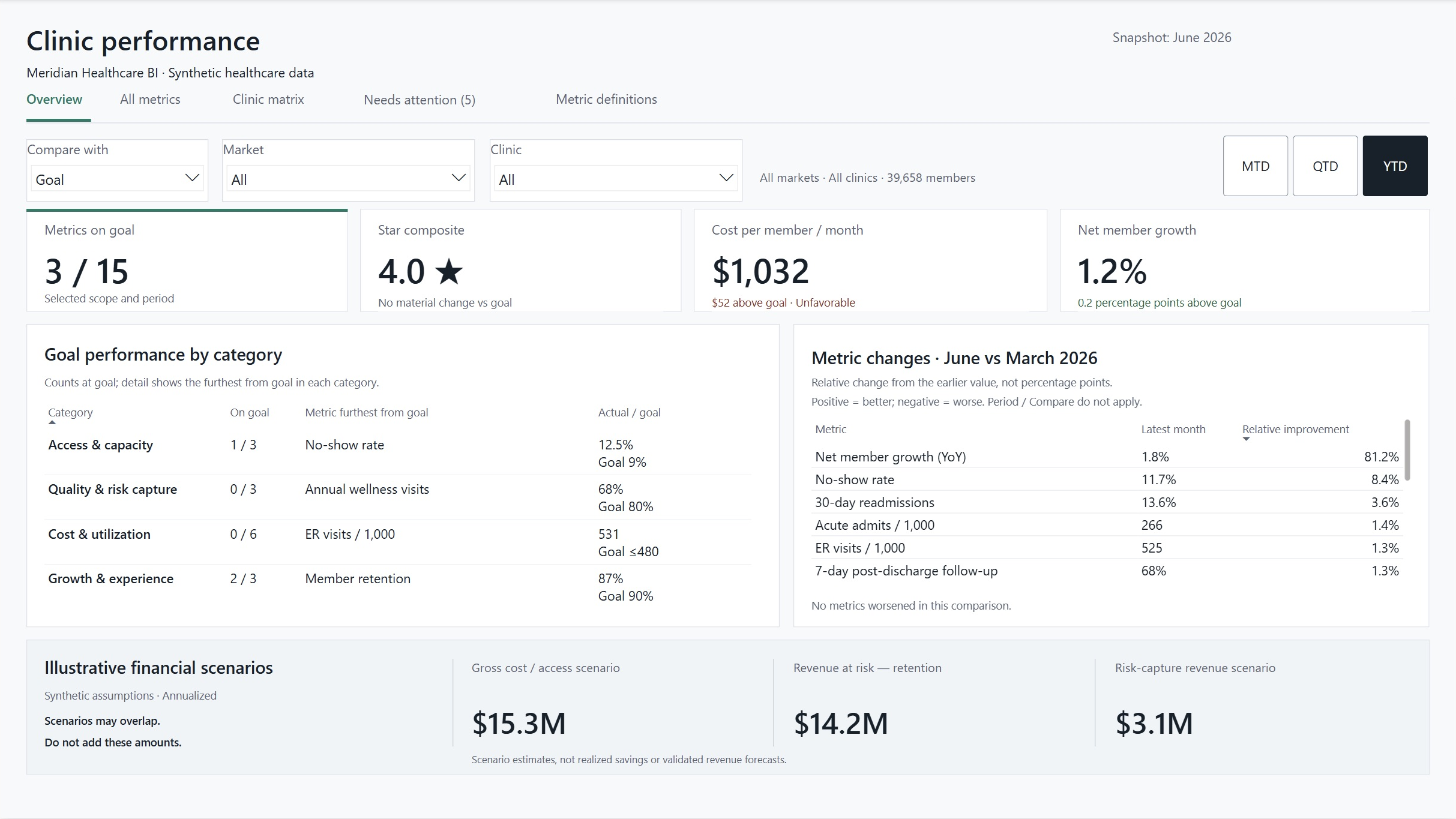
Task: Open the Metric definitions tab
Action: [606, 100]
